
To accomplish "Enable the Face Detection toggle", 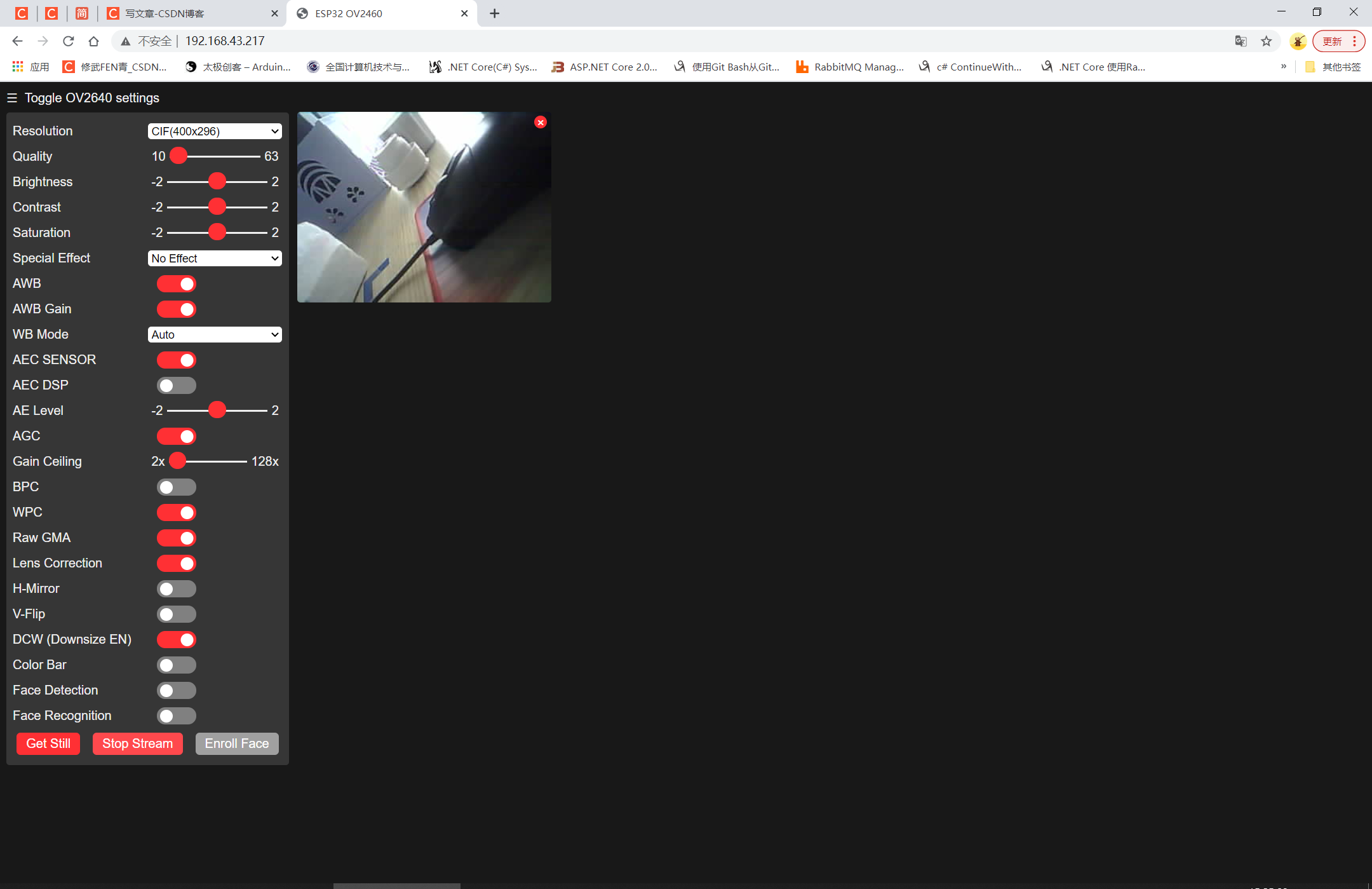I will [177, 690].
